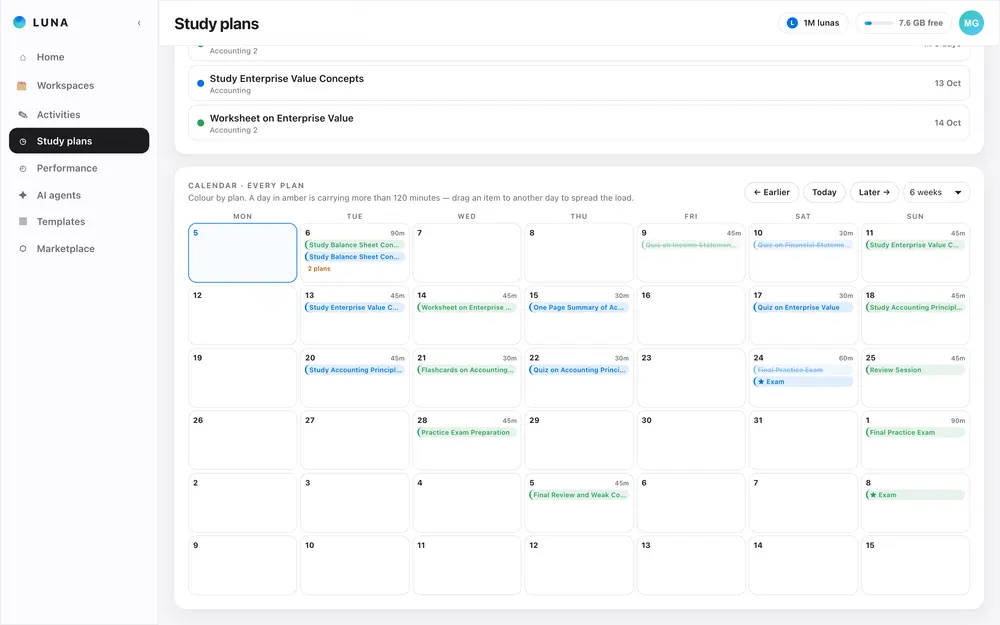
Task: Click Study Enterprise Value item on Tuesday 13
Action: (355, 307)
